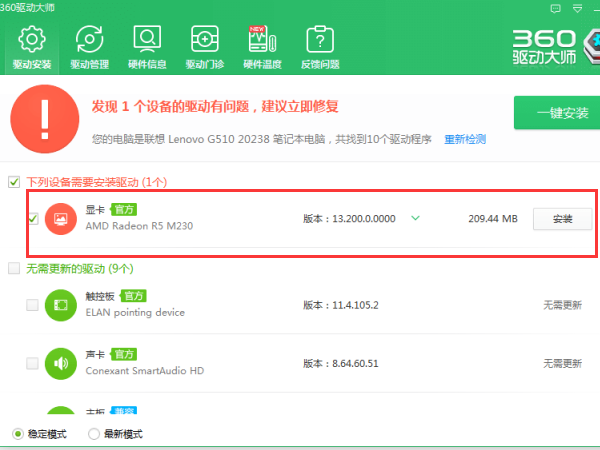Click the red 发现 1 个设备的驱动有问题 headline
The height and width of the screenshot is (450, 600).
tap(215, 106)
